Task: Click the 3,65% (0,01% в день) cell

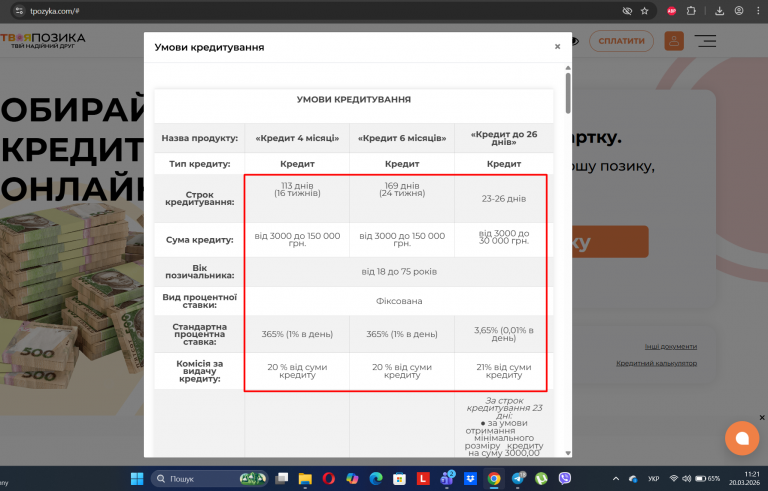Action: [x=504, y=334]
